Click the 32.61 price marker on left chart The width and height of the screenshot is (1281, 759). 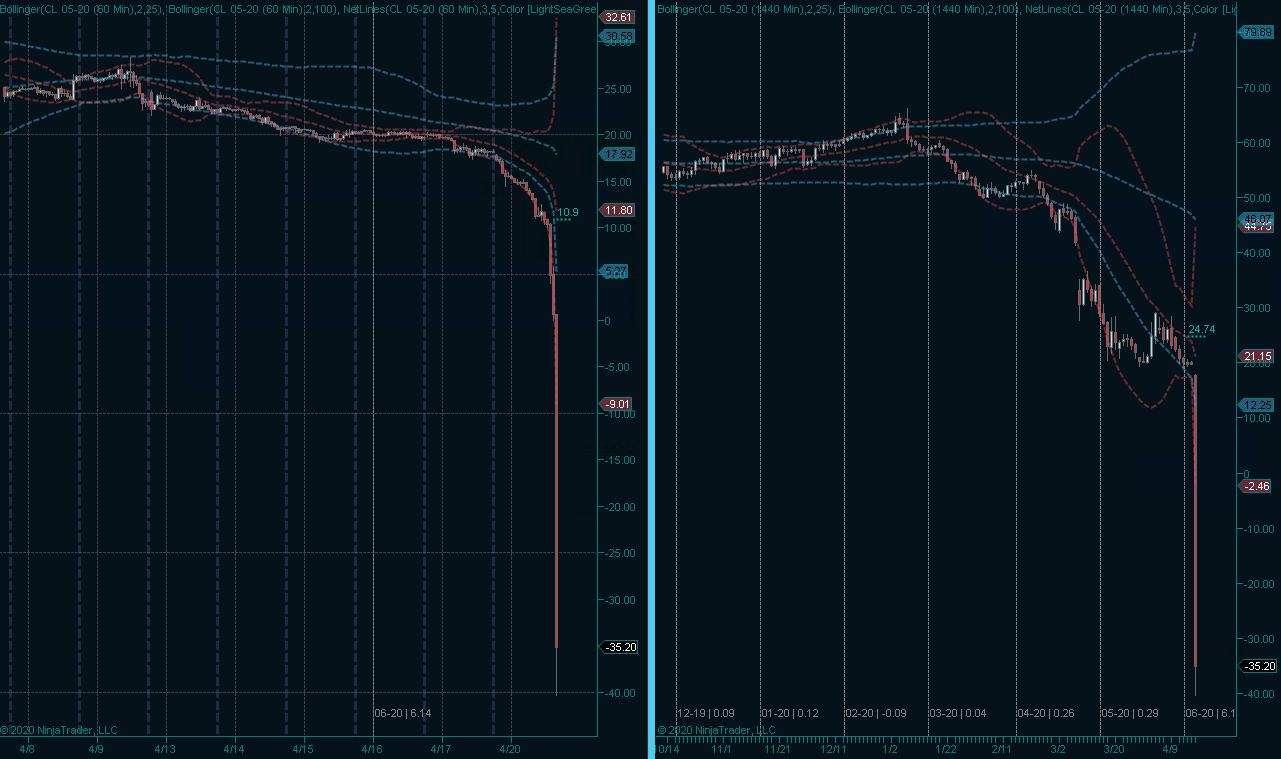point(618,18)
